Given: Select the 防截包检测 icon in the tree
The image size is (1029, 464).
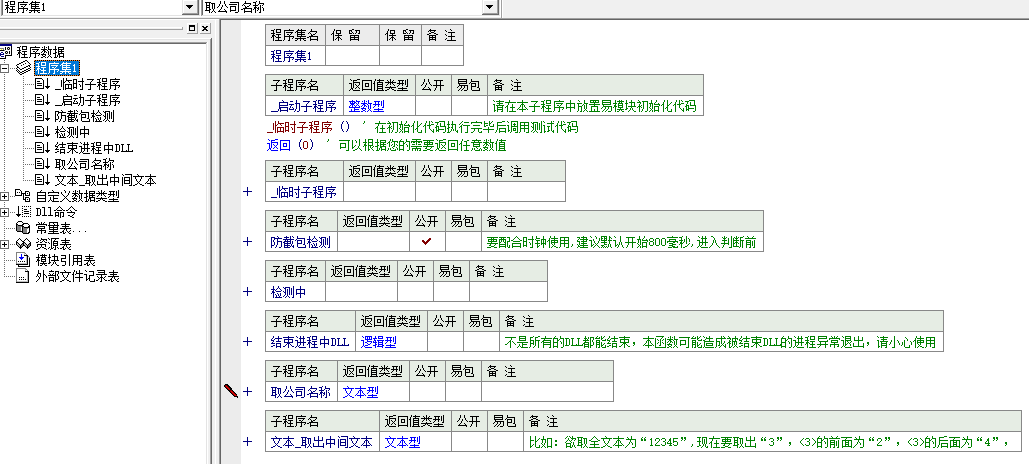Looking at the screenshot, I should pyautogui.click(x=42, y=116).
